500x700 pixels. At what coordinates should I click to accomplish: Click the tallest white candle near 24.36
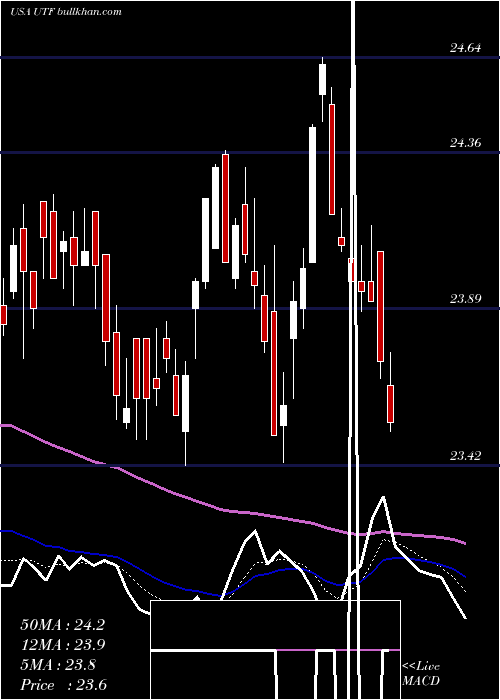click(312, 195)
